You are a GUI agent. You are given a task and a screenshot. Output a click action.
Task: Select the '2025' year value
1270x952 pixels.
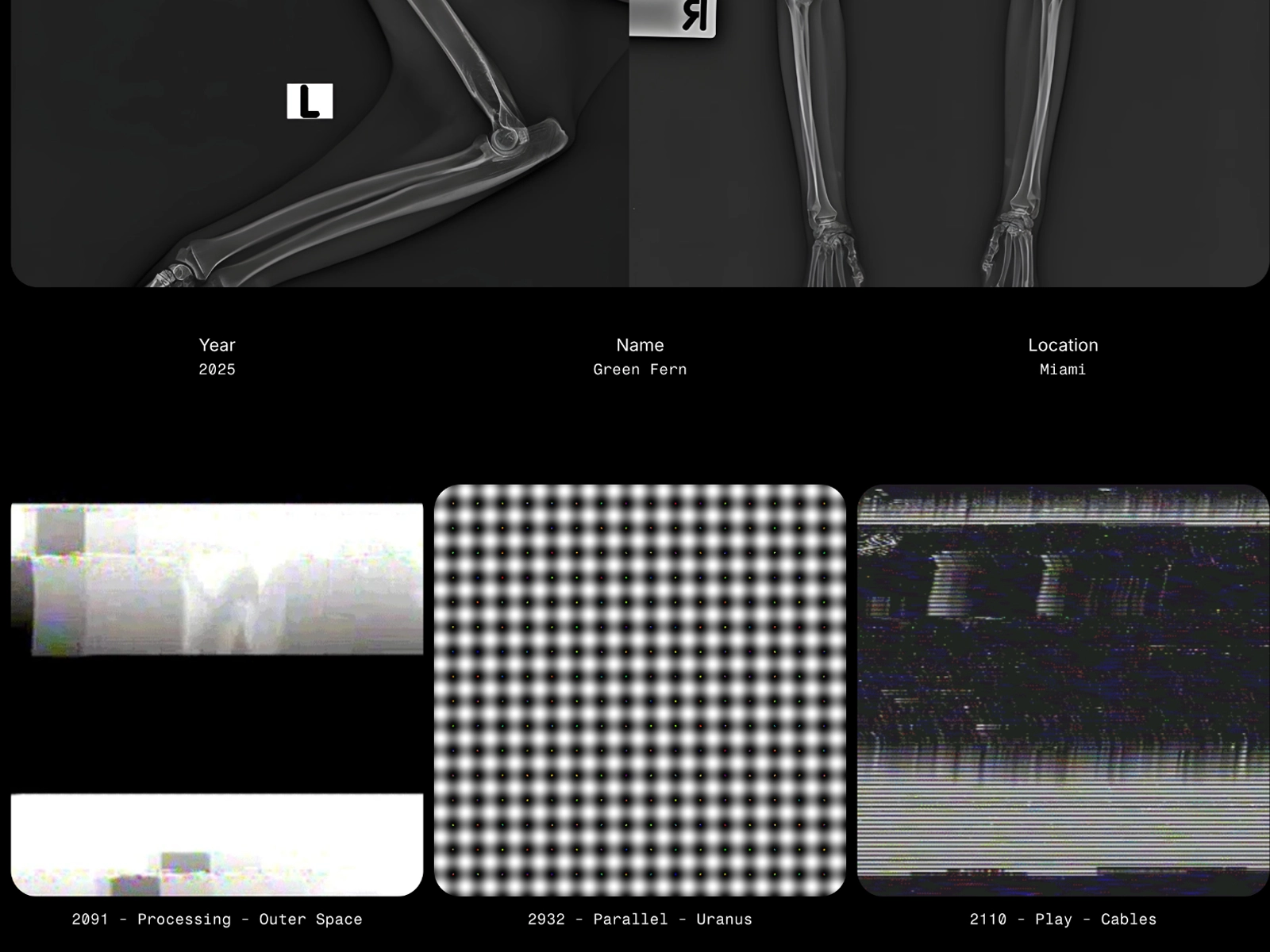click(x=217, y=369)
